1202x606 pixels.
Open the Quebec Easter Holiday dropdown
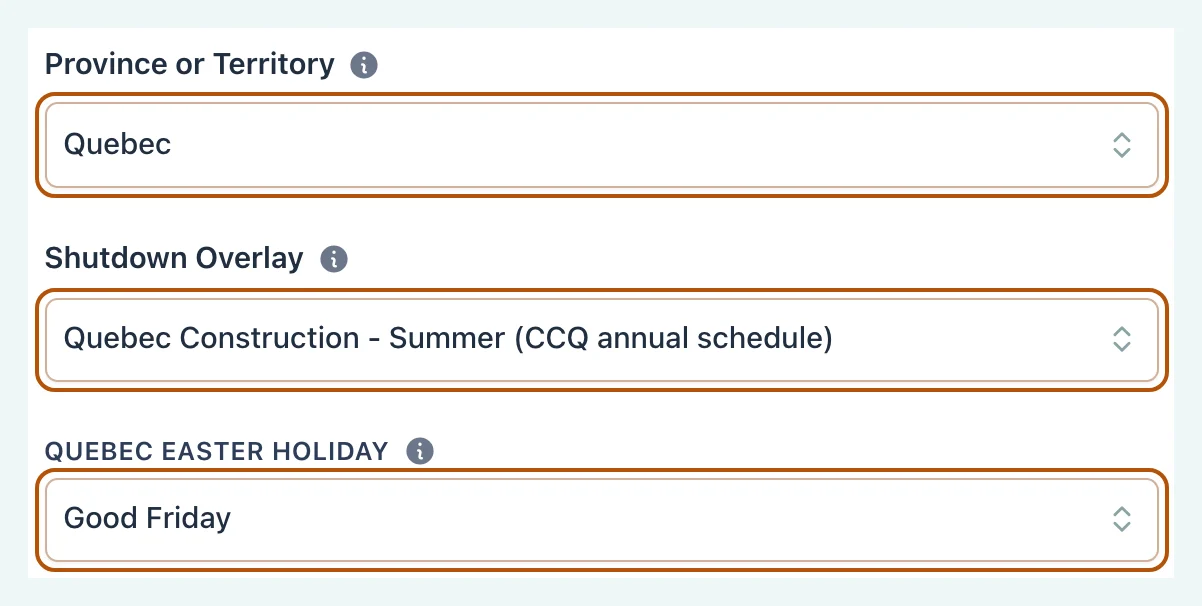point(602,519)
